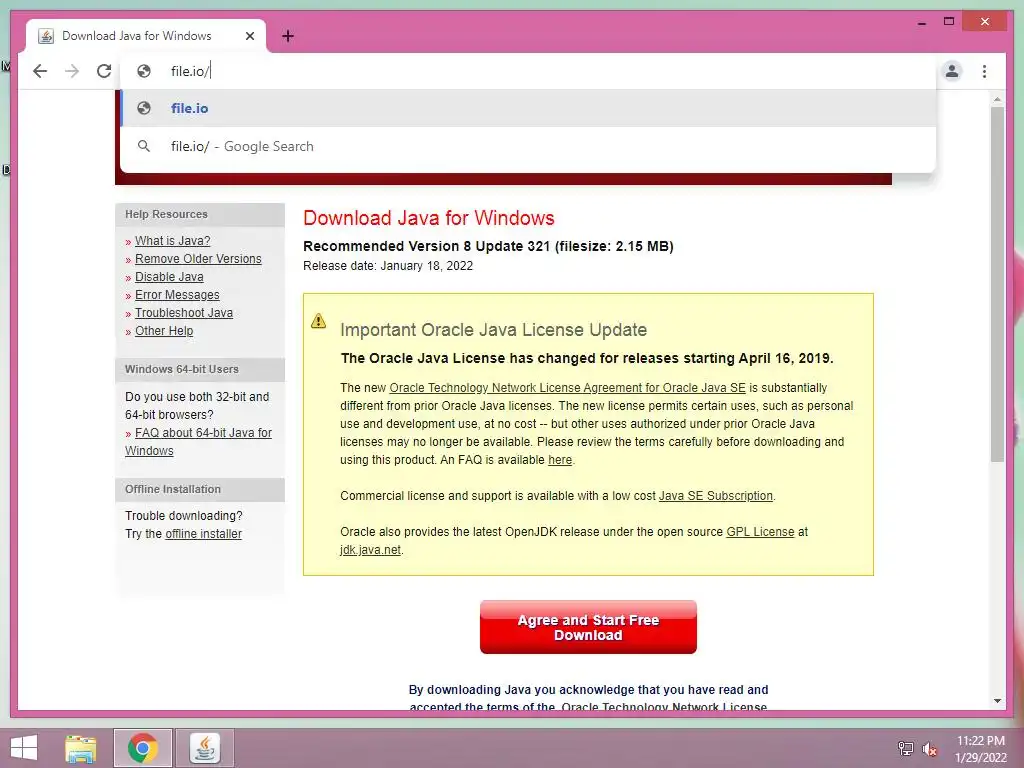Image resolution: width=1024 pixels, height=768 pixels.
Task: Click the Offline Installation section header
Action: pos(200,489)
